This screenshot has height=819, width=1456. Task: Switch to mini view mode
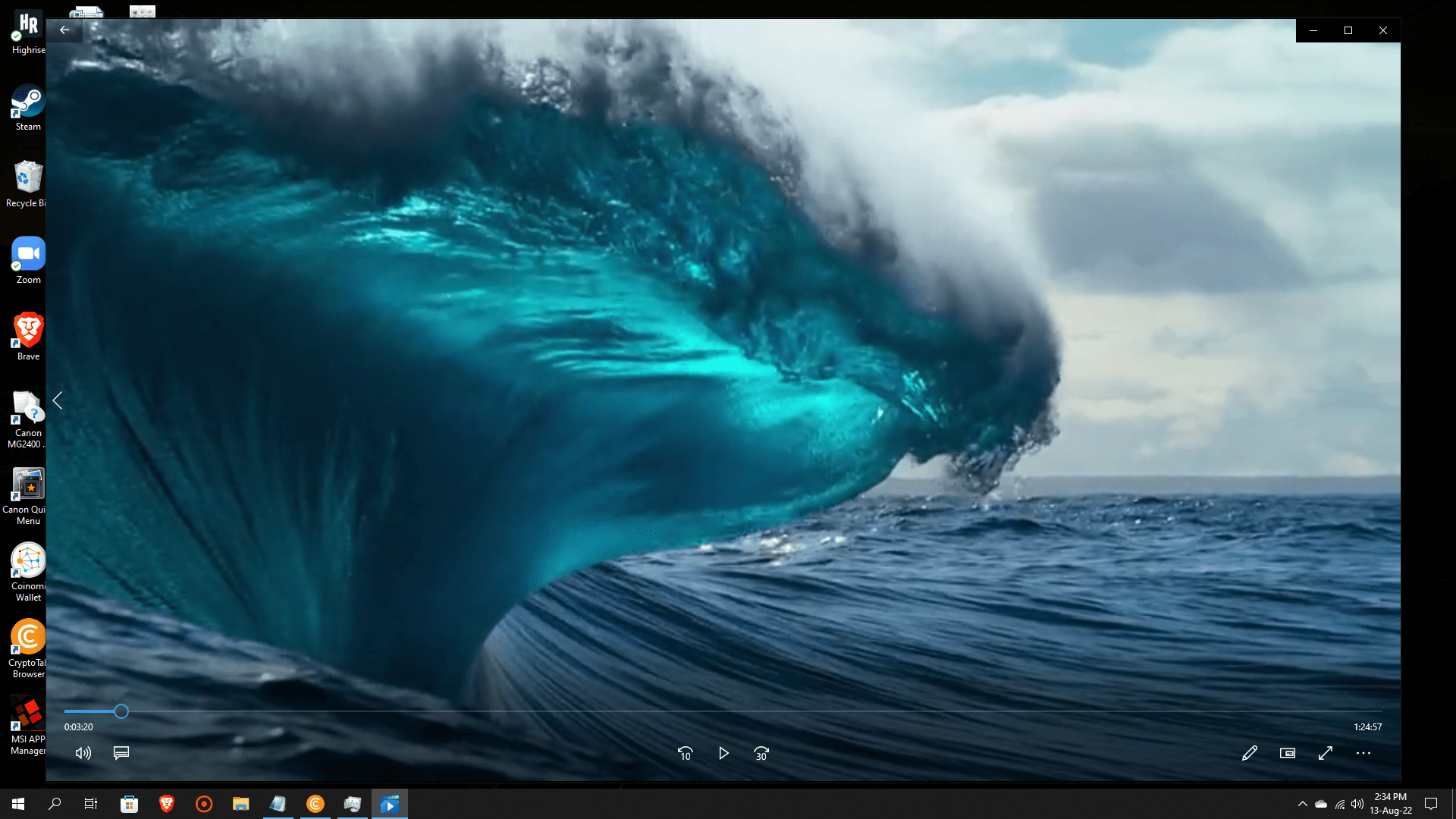[x=1288, y=753]
